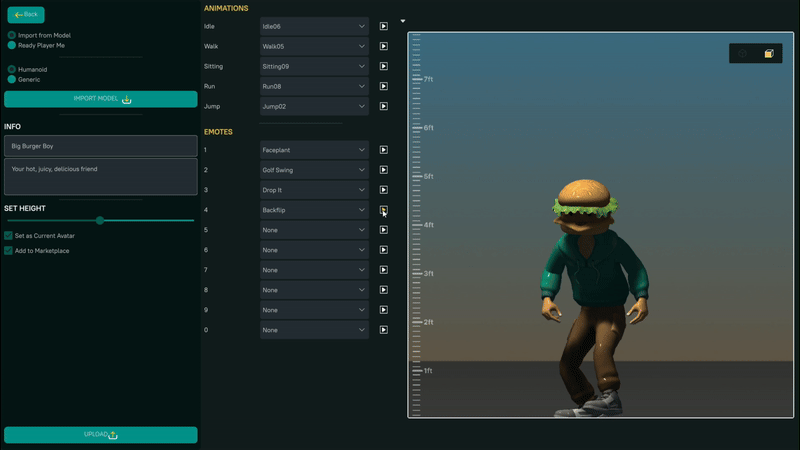Click the Back button
Viewport: 800px width, 450px height.
(x=26, y=15)
